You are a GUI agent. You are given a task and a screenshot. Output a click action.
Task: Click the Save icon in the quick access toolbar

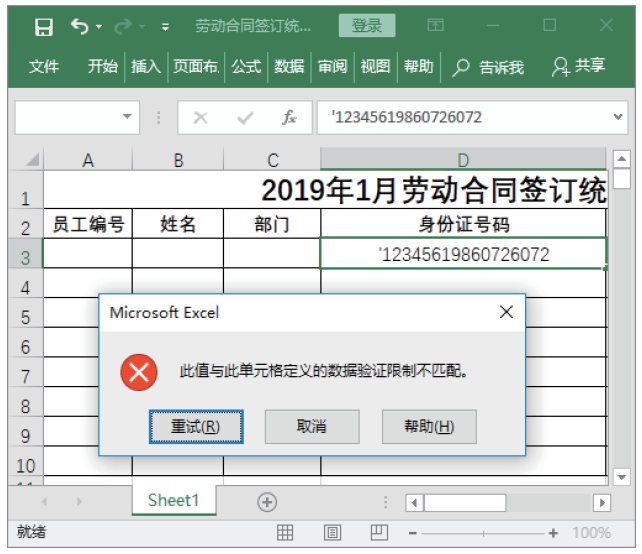tap(44, 27)
